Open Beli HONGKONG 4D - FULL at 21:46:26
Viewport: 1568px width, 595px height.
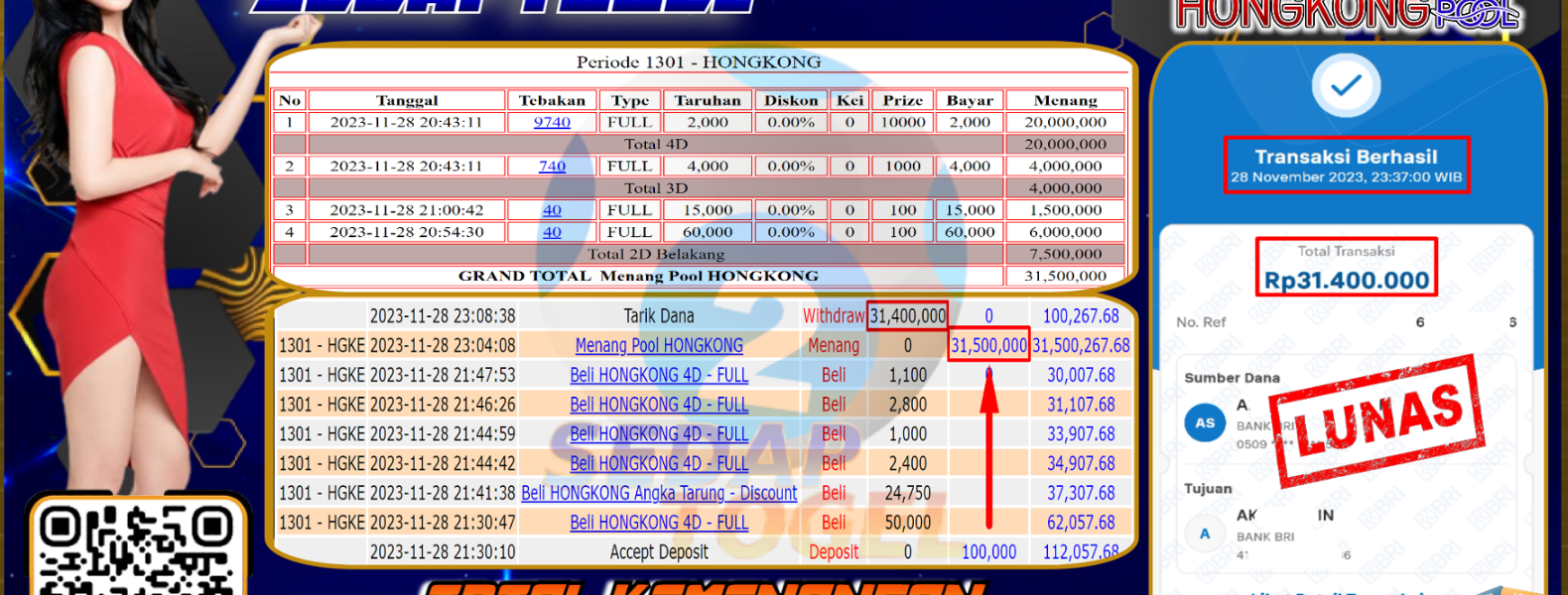click(x=659, y=405)
